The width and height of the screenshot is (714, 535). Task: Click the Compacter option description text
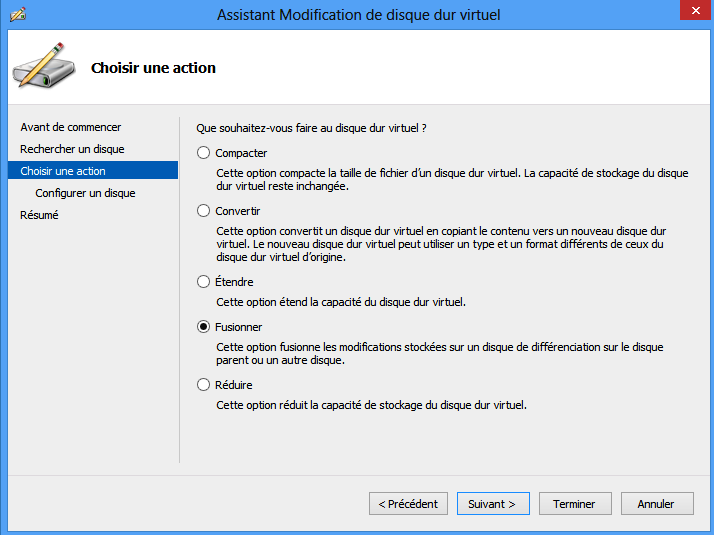[452, 179]
